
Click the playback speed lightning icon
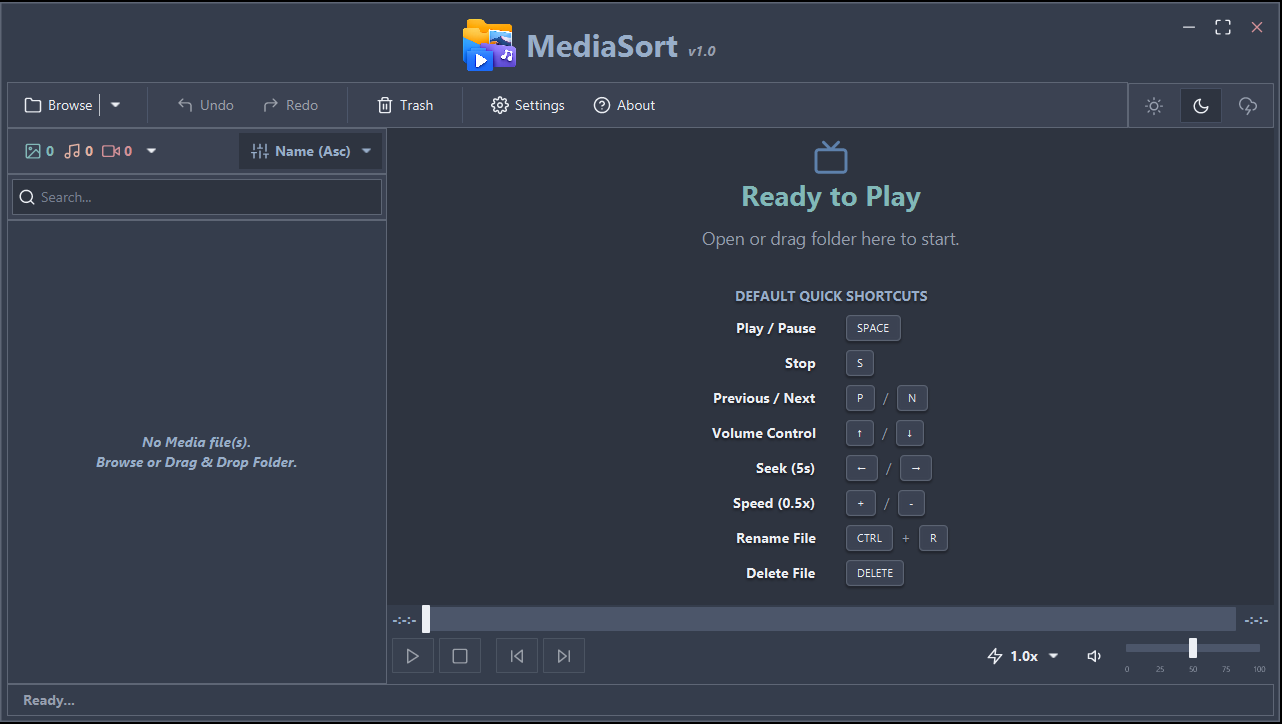(994, 655)
